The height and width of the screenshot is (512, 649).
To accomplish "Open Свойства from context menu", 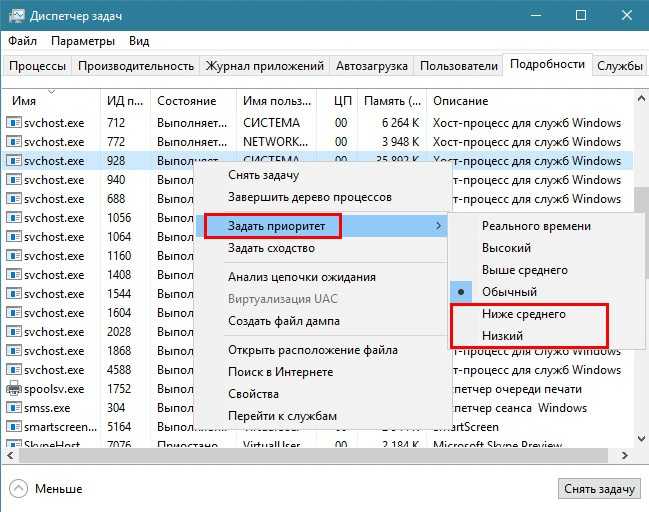I will tap(253, 394).
